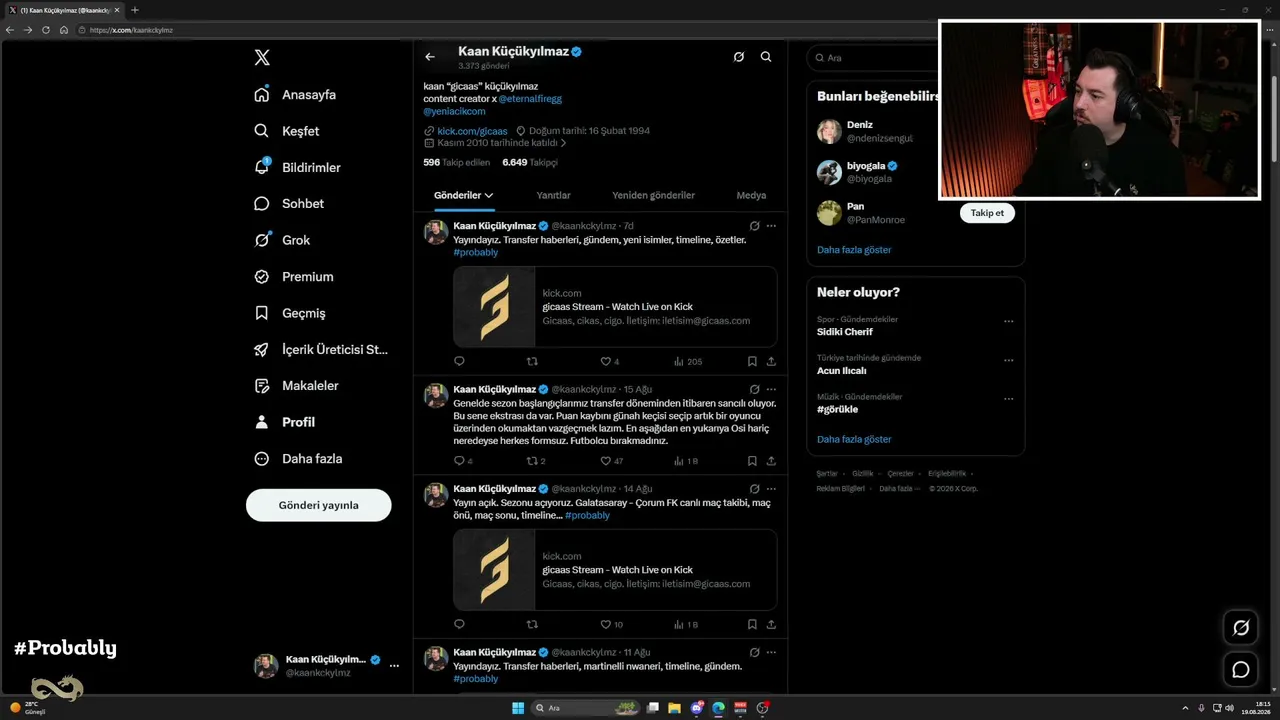Search this profile using the header magnifier icon
Image resolution: width=1280 pixels, height=720 pixels.
766,57
